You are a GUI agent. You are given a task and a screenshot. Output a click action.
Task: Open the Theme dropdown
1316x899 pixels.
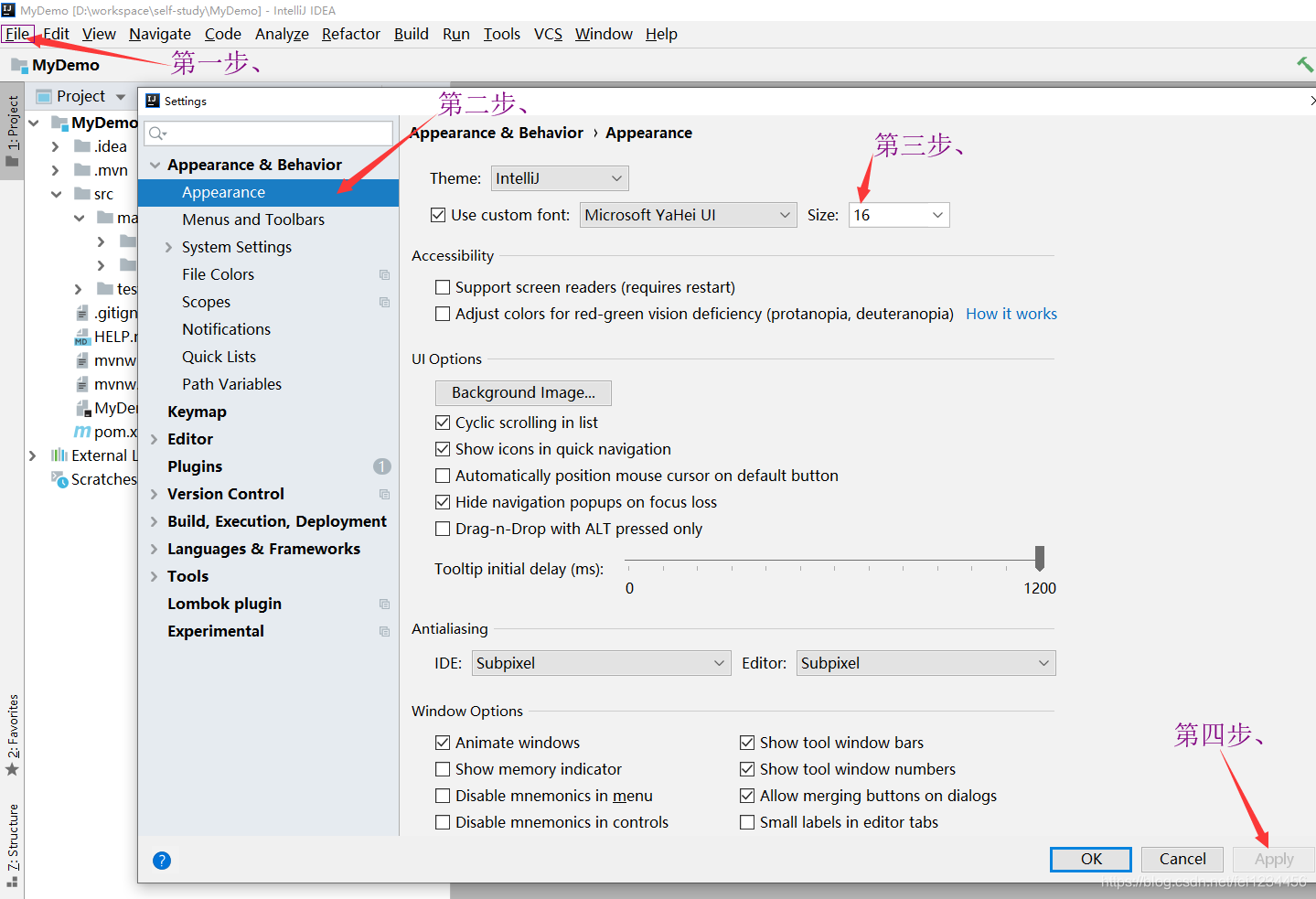coord(560,178)
